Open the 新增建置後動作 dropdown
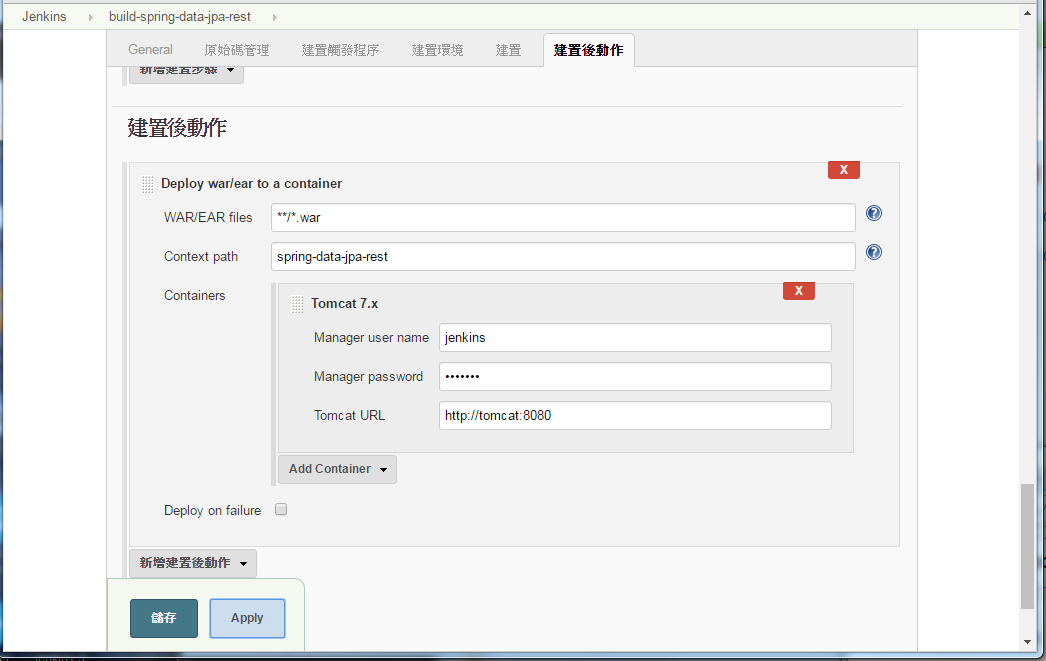The image size is (1046, 661). pos(193,564)
